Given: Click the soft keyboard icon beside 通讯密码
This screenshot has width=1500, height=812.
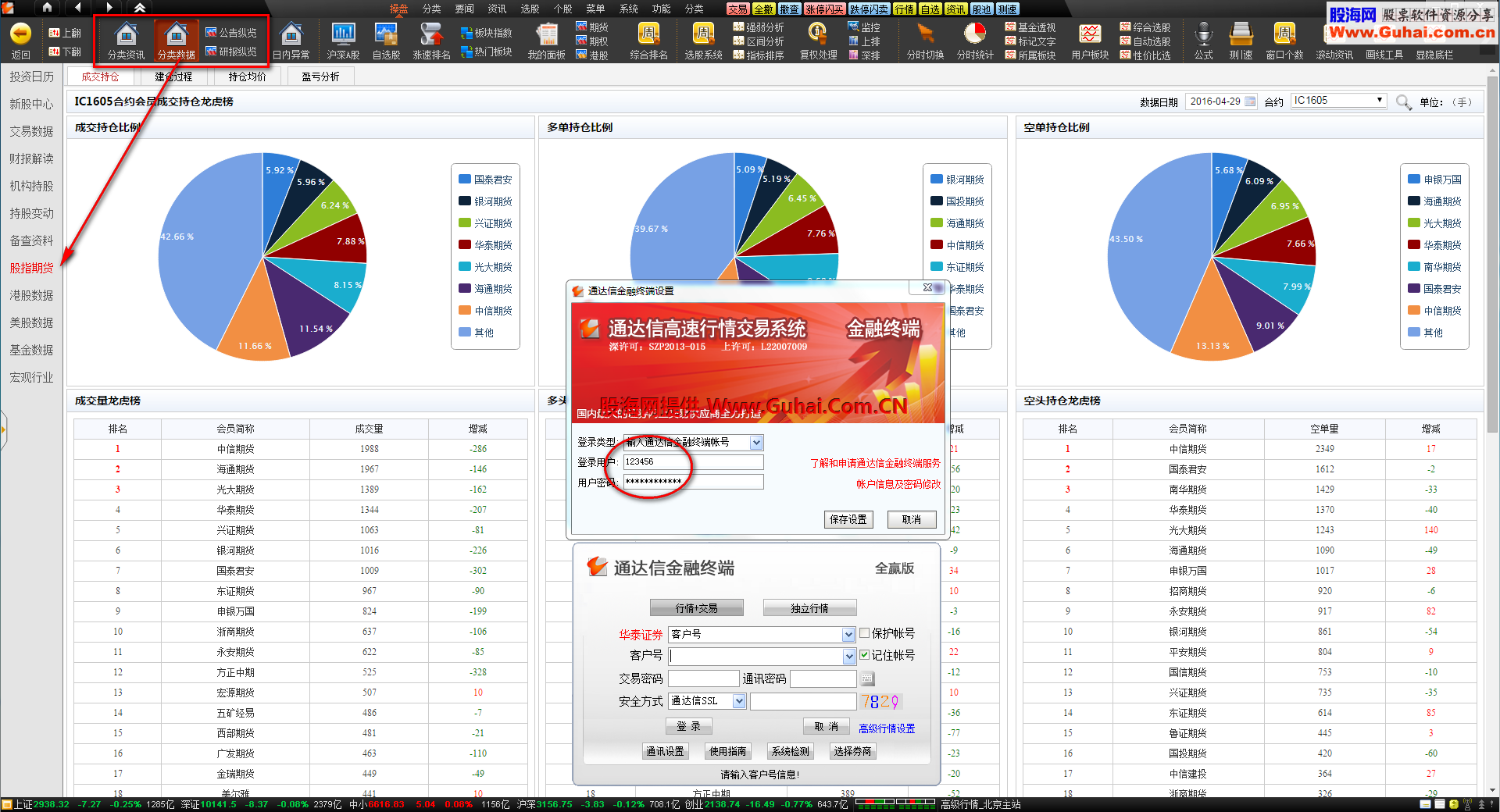Looking at the screenshot, I should pos(867,678).
